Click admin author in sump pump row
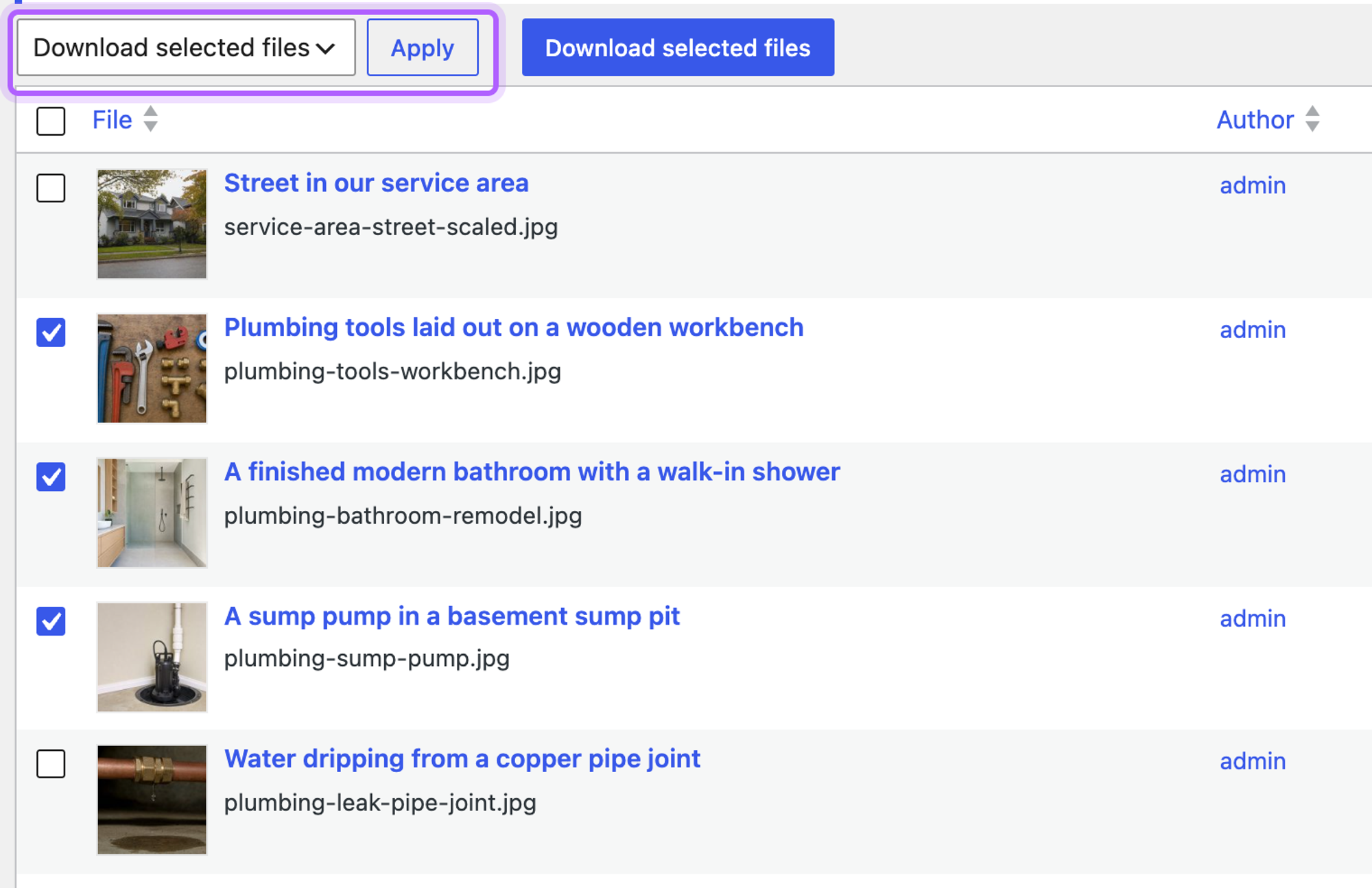This screenshot has width=1372, height=888. pos(1253,619)
